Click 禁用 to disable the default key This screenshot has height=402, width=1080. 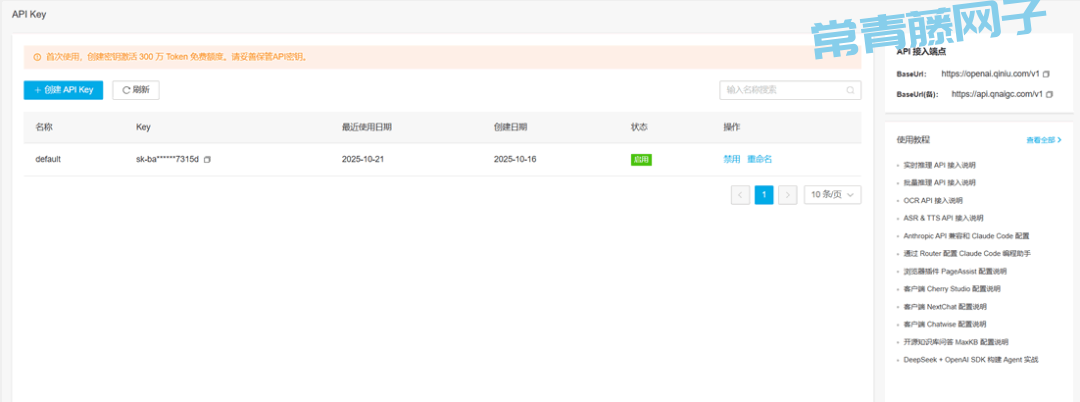(732, 159)
